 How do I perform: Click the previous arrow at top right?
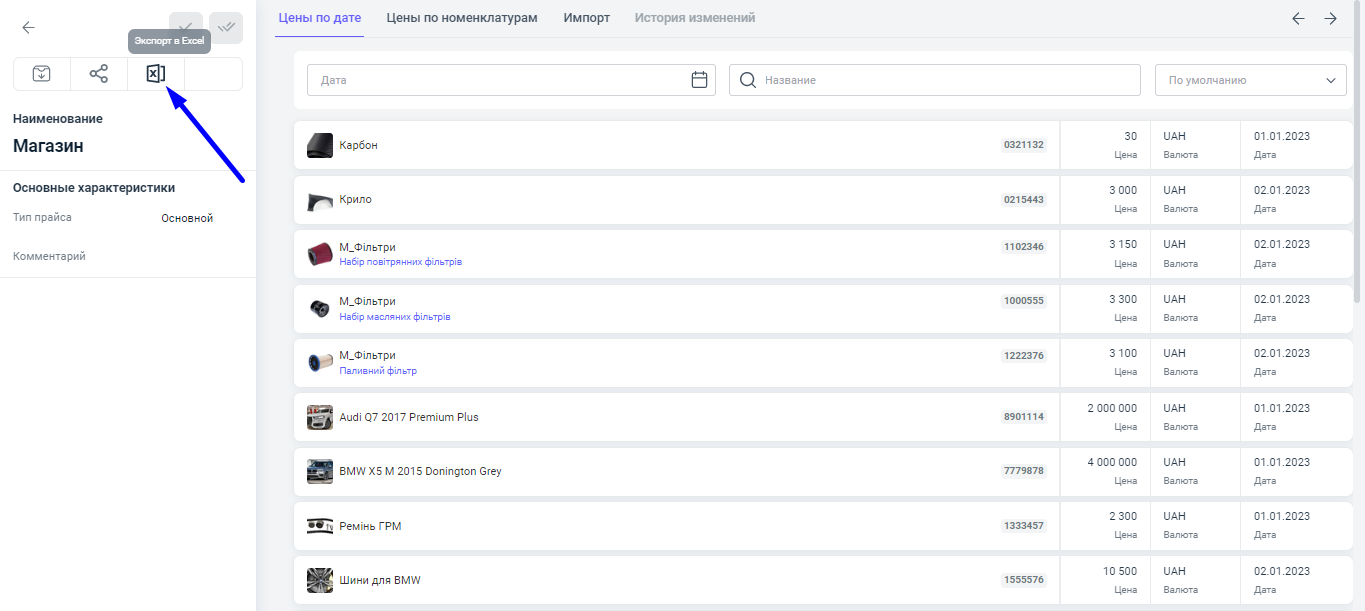1298,18
